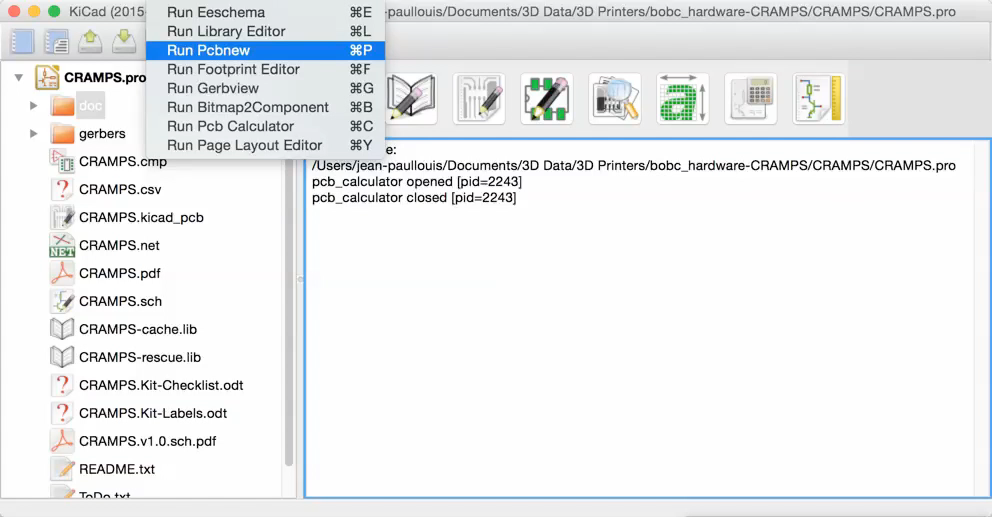Open the Library Editor book-and-pencil icon
The height and width of the screenshot is (517, 992).
[412, 98]
